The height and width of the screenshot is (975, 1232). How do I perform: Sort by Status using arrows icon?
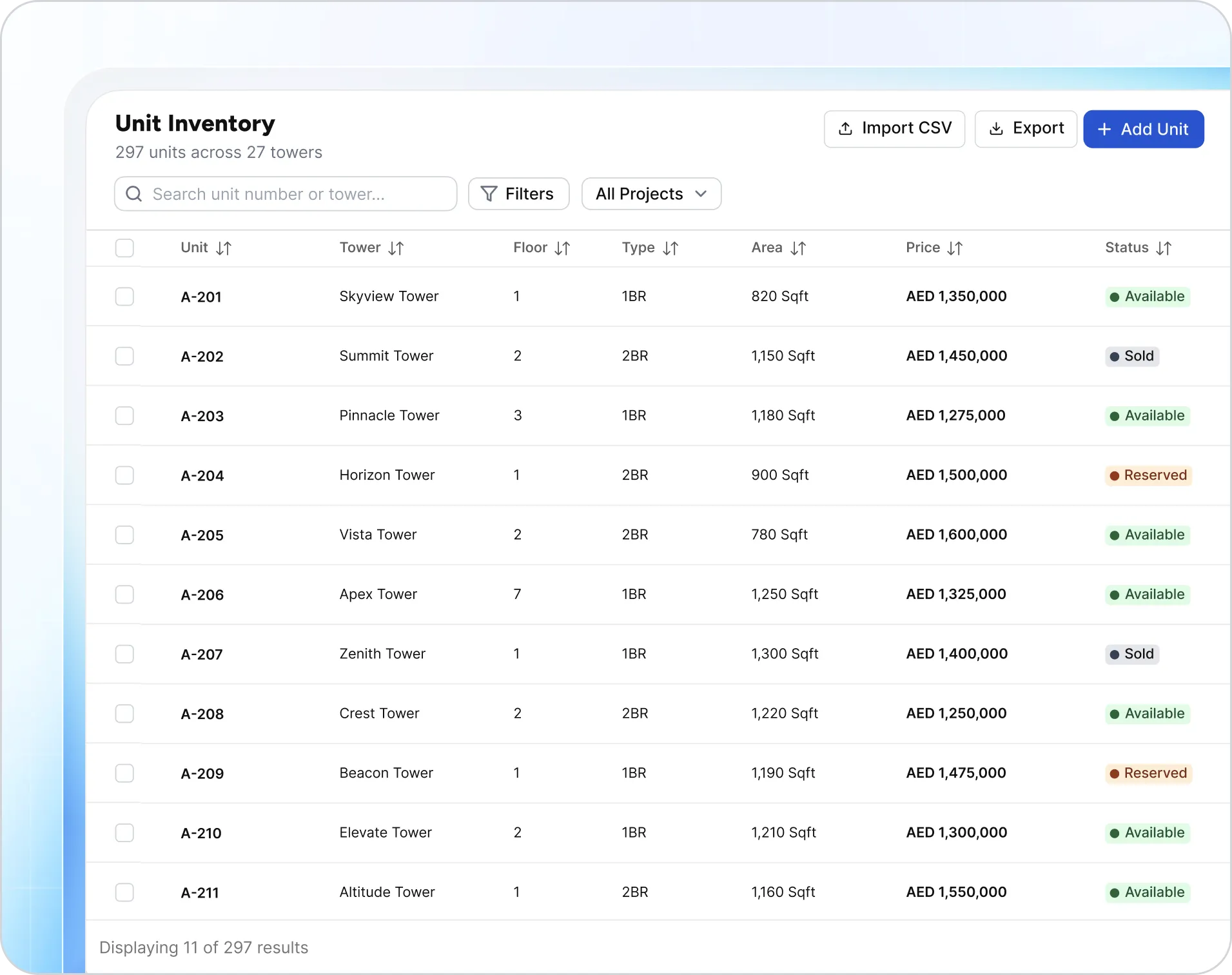coord(1164,248)
